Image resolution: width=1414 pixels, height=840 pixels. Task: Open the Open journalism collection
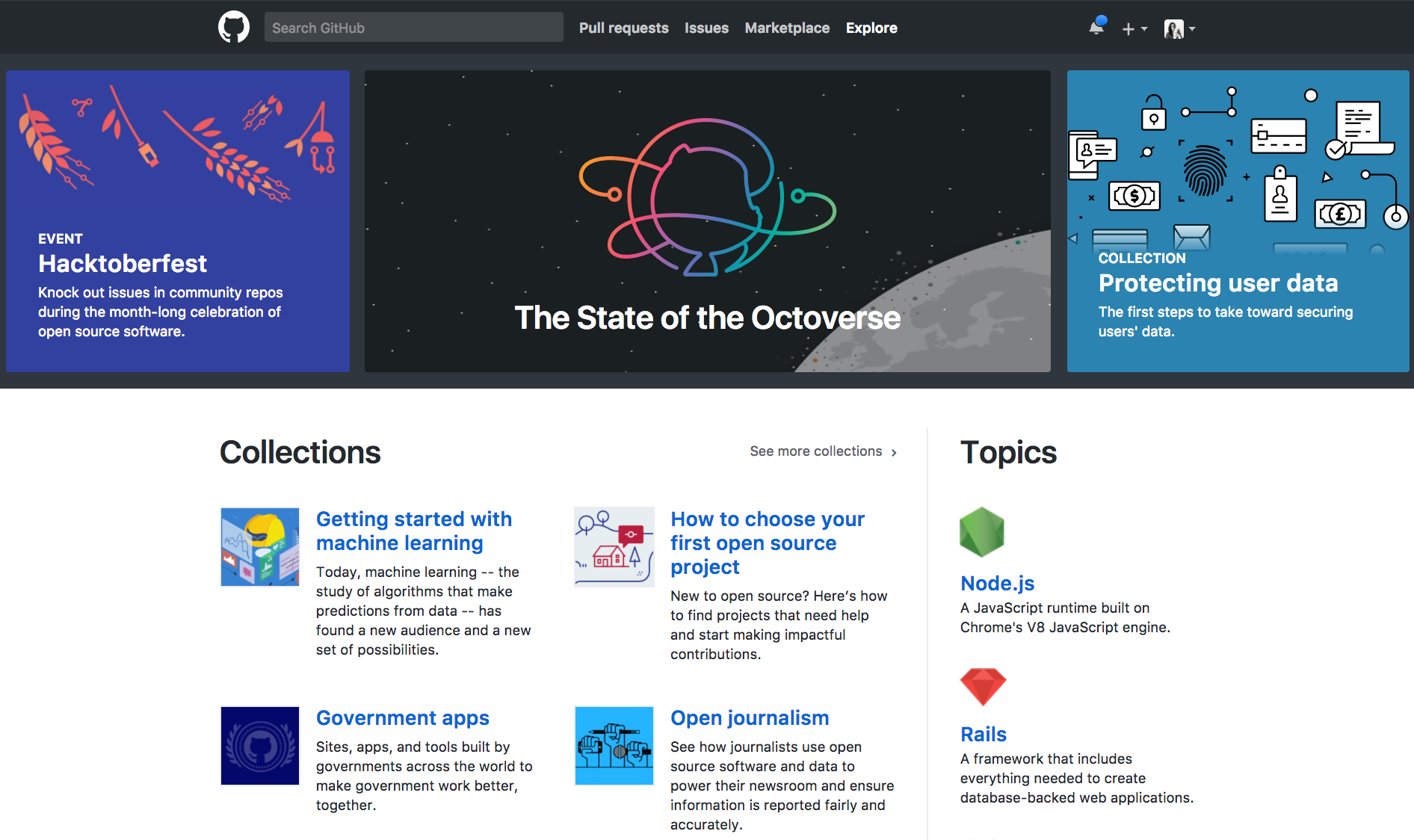(750, 717)
